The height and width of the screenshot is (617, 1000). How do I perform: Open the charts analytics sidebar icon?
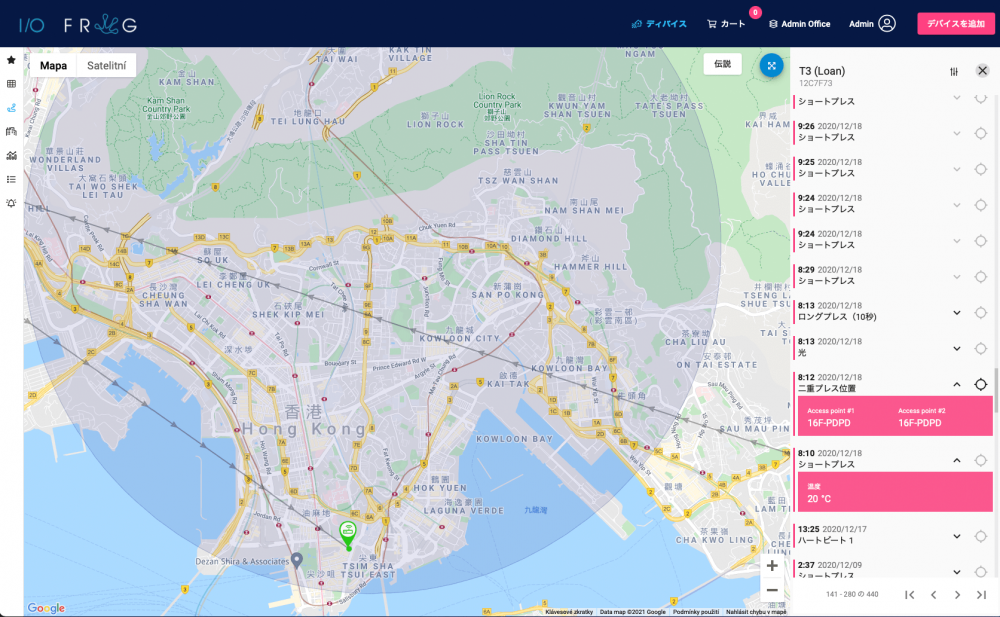(x=11, y=156)
